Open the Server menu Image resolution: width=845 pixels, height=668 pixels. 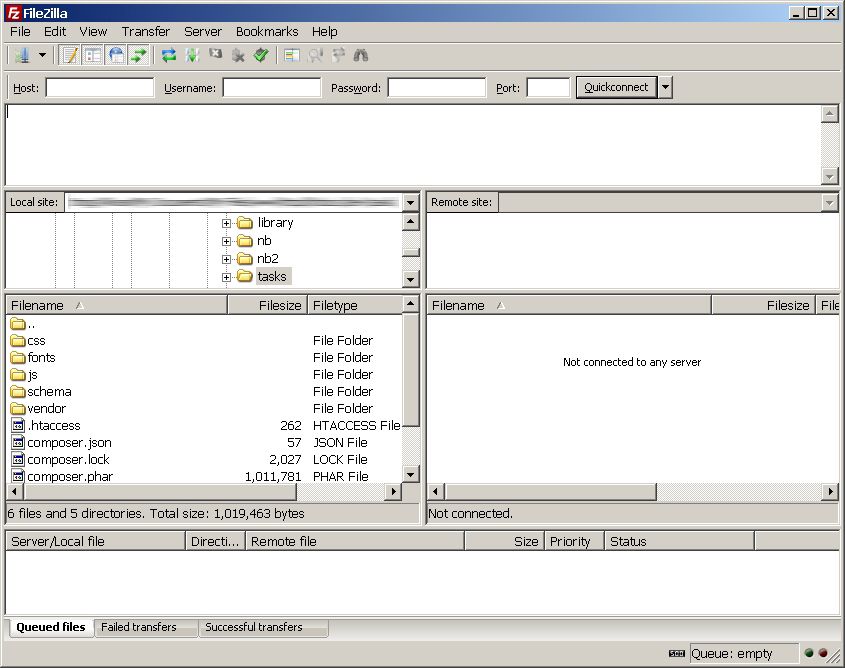(x=203, y=32)
